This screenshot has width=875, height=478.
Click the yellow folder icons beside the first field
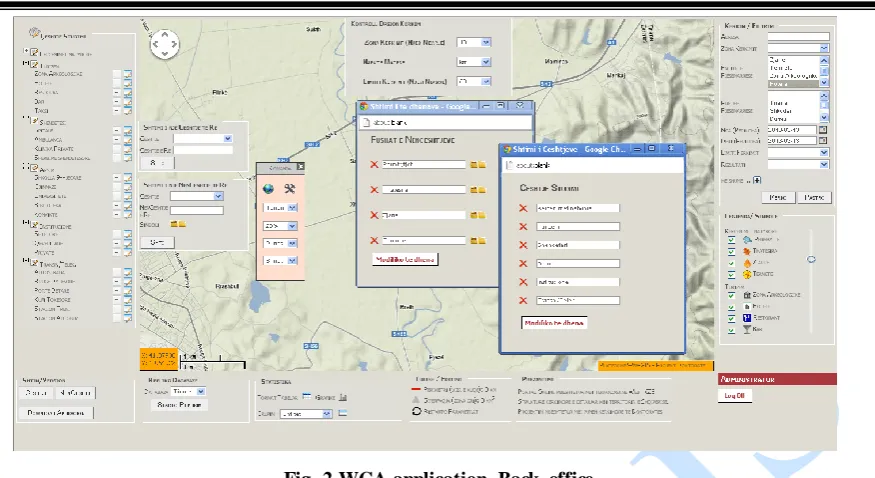[x=478, y=165]
